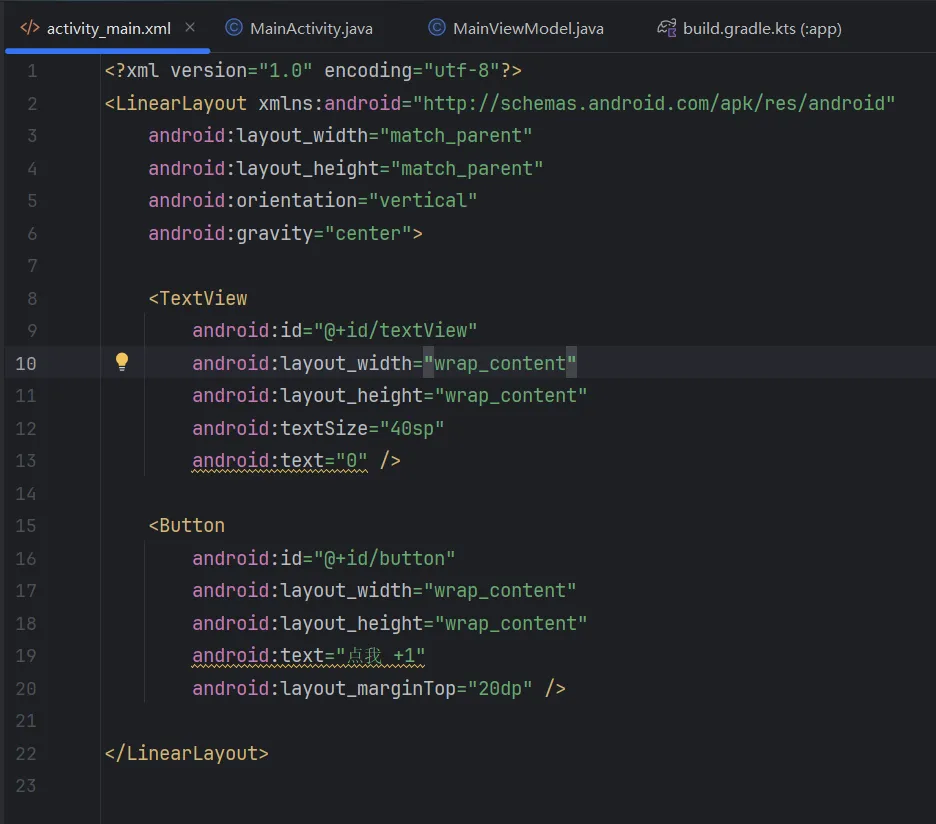Click the "40sp" textSize value

[405, 428]
